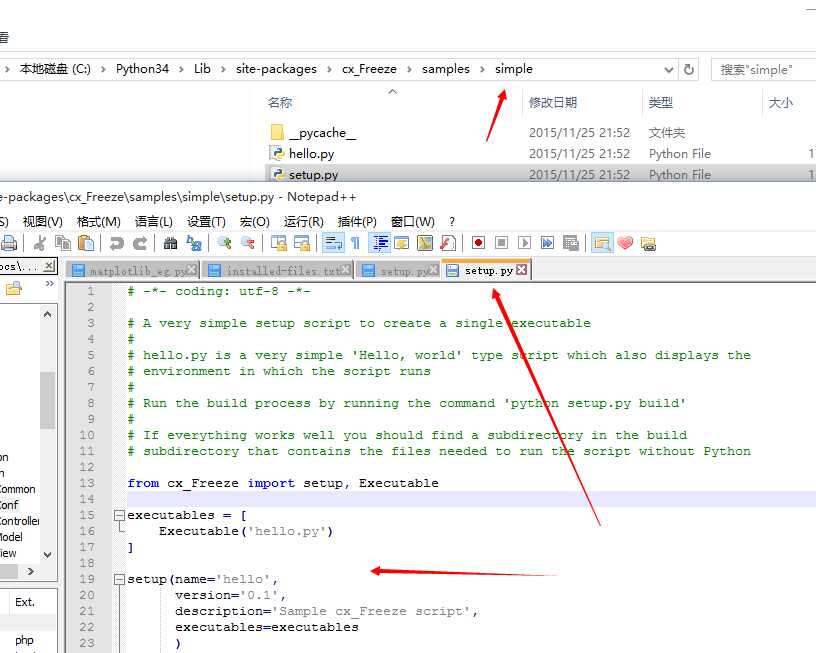Toggle synchronized horizontal scrolling
The width and height of the screenshot is (816, 653).
302,243
